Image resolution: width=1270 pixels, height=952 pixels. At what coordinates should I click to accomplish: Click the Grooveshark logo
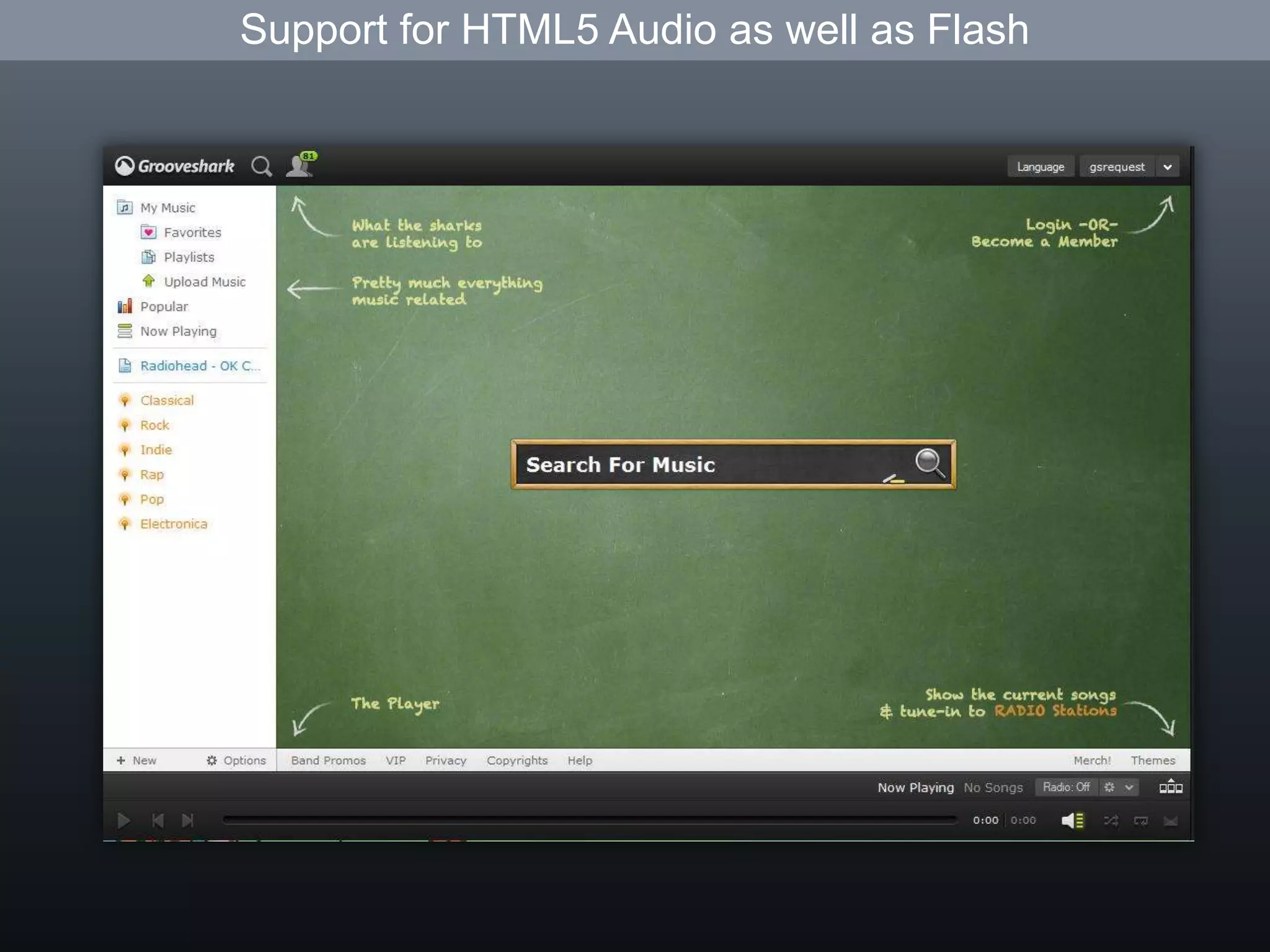175,166
